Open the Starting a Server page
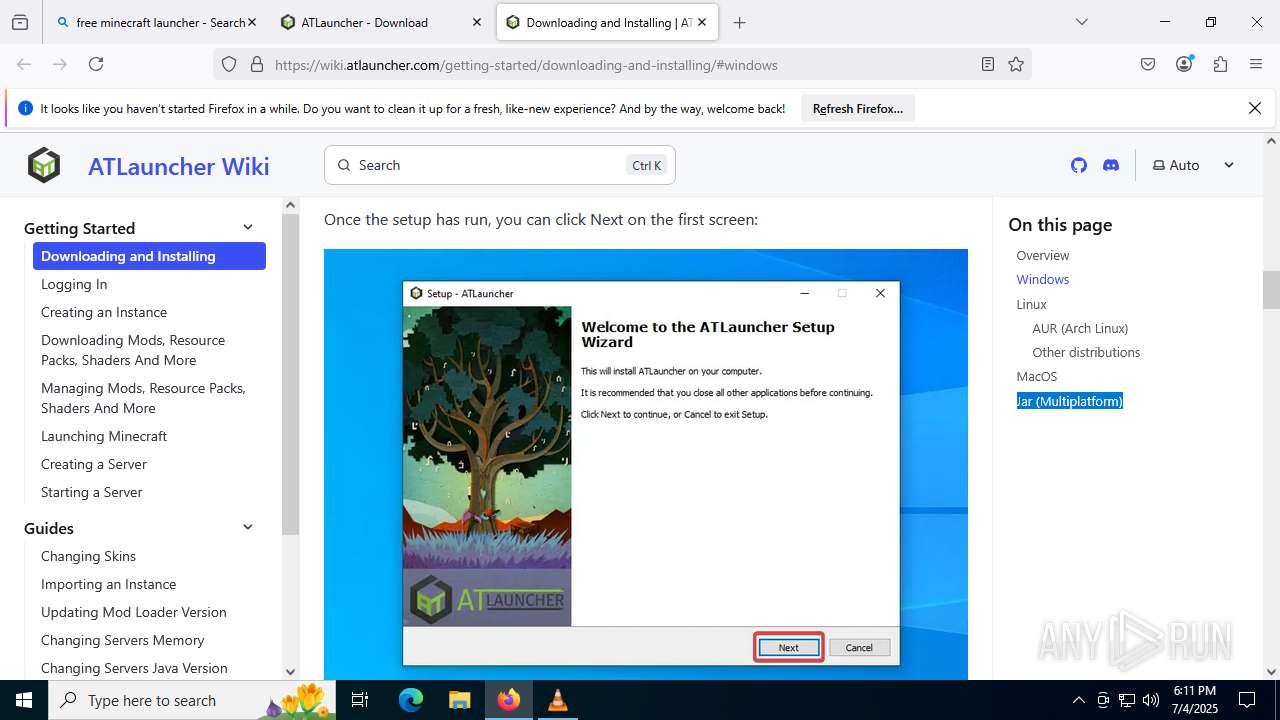Image resolution: width=1280 pixels, height=720 pixels. click(x=92, y=492)
